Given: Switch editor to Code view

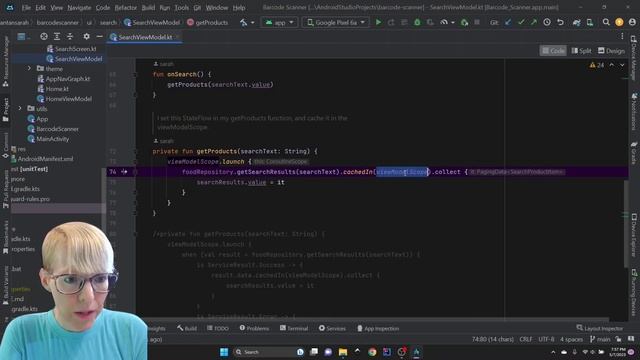Looking at the screenshot, I should (x=553, y=51).
